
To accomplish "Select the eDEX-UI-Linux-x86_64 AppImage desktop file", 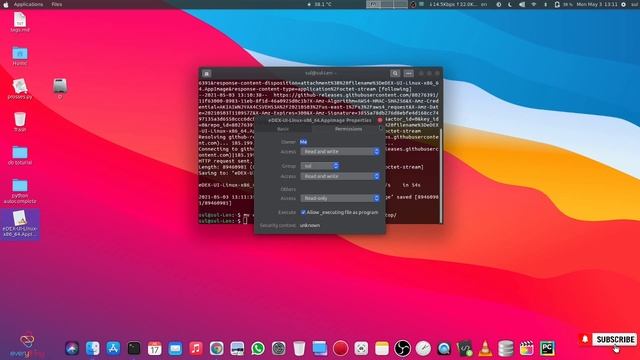I will click(x=20, y=224).
